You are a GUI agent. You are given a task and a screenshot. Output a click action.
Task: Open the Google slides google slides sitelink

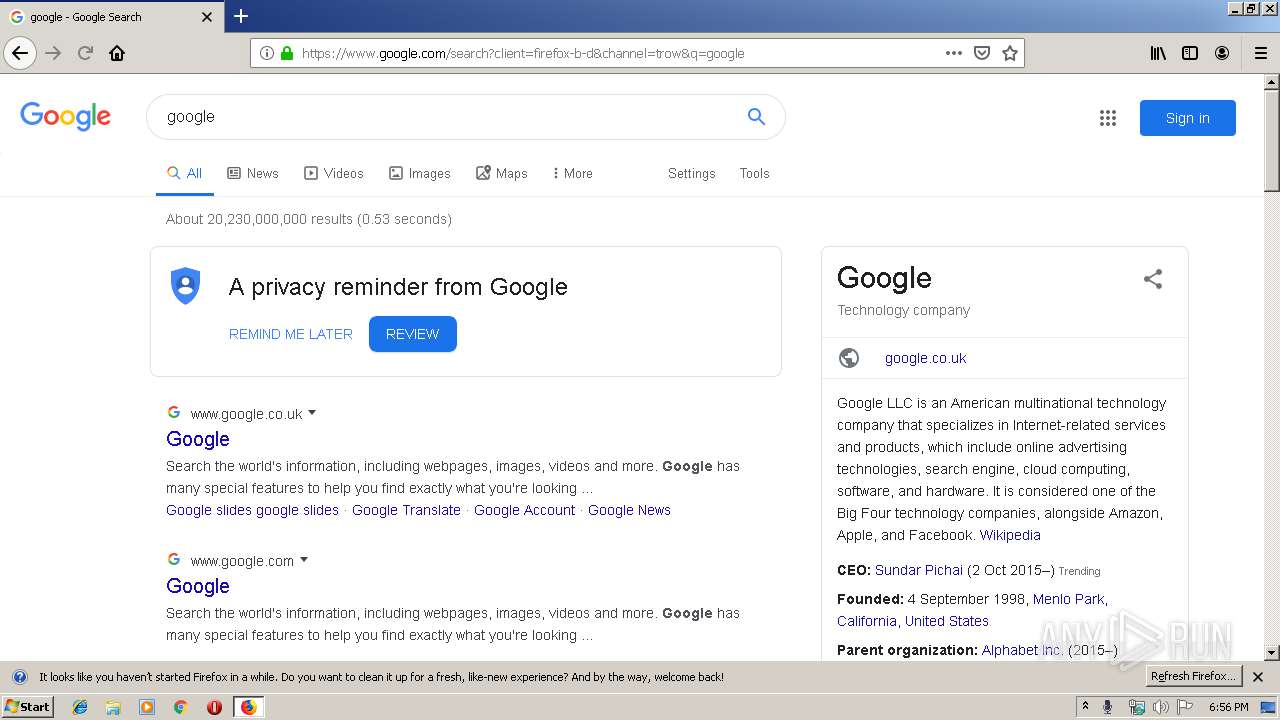pos(253,510)
